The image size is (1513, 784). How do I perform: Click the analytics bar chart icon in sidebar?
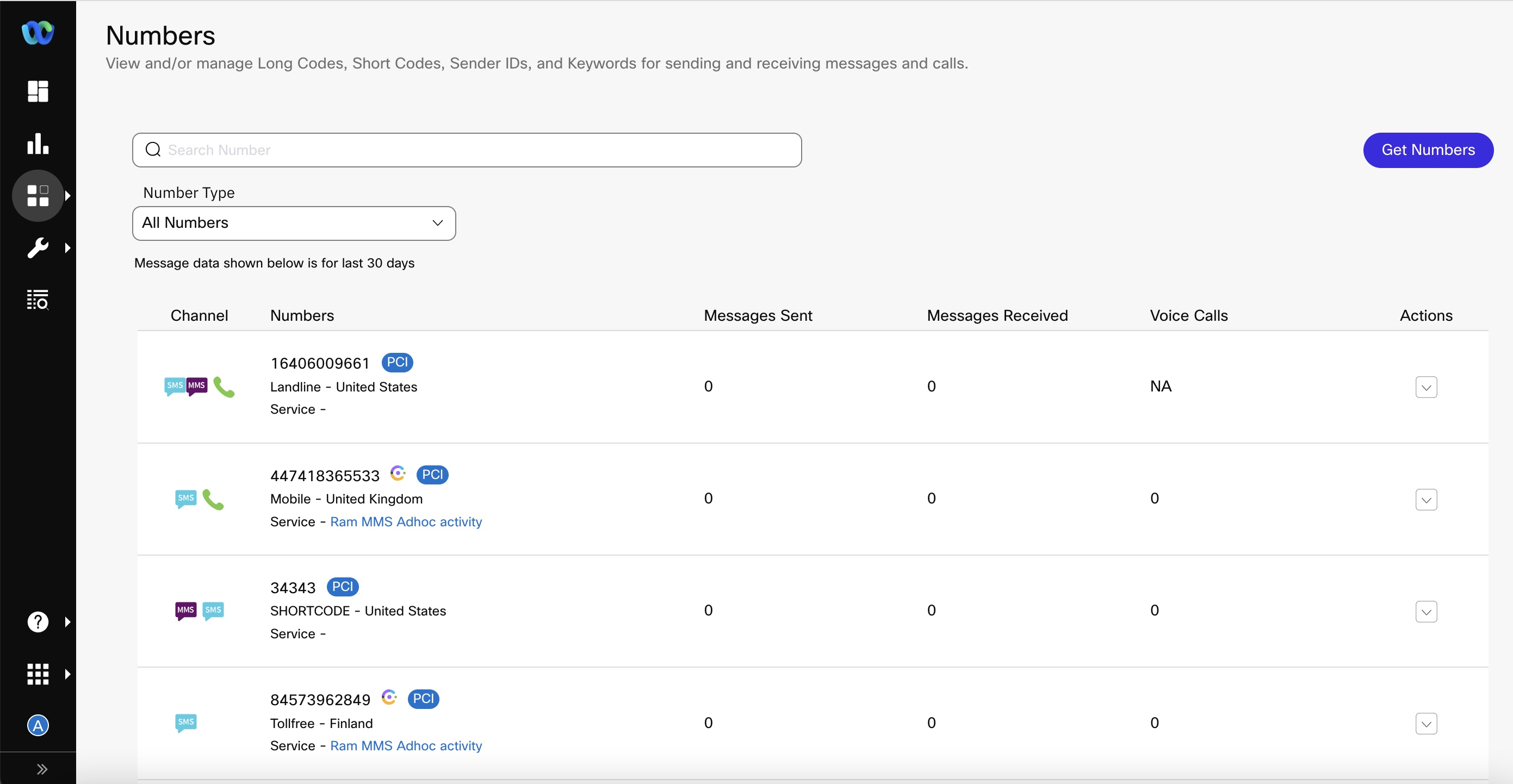[x=38, y=143]
